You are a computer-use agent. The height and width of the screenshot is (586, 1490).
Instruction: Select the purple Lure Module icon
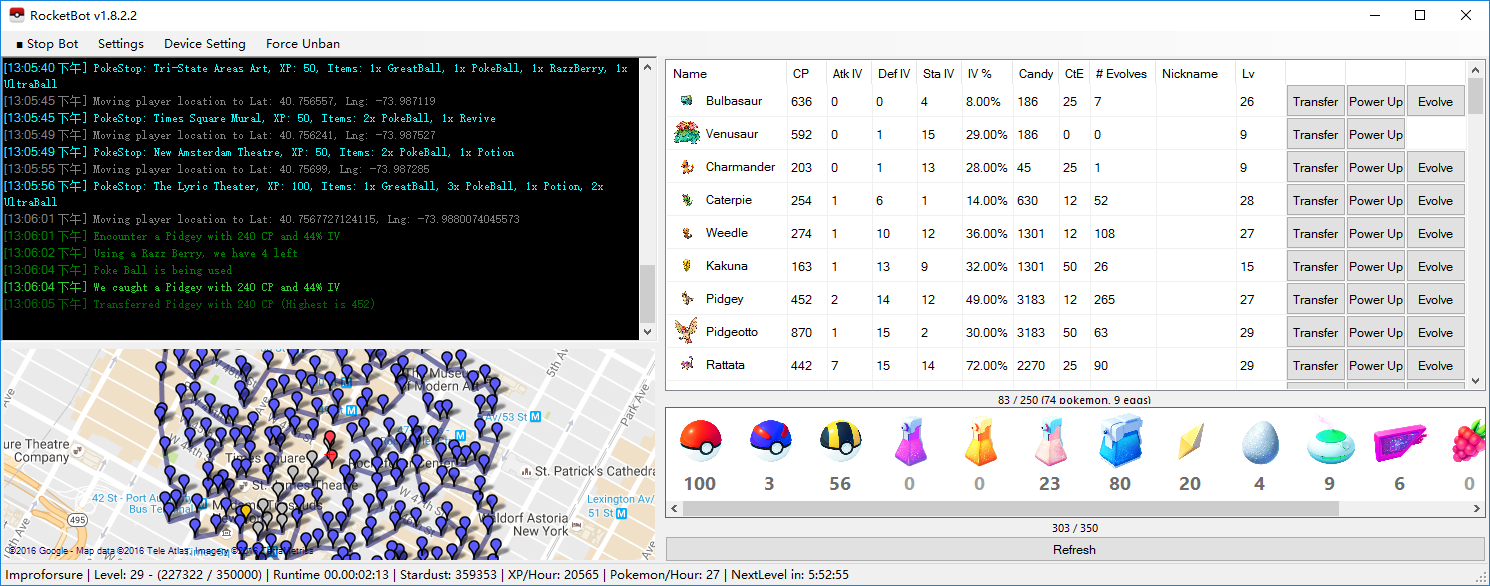pos(1399,440)
